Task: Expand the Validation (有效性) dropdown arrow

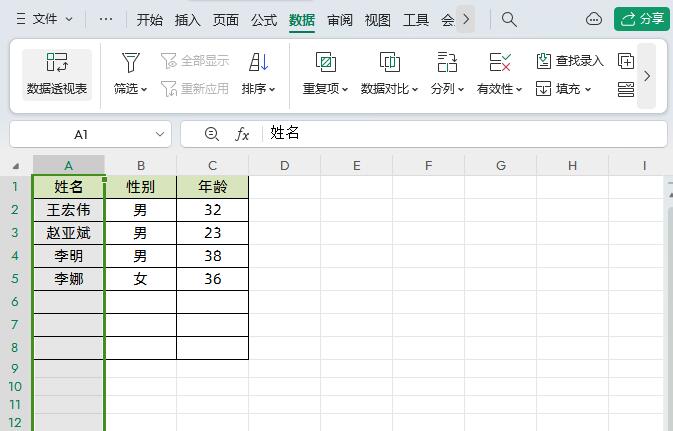Action: coord(519,89)
